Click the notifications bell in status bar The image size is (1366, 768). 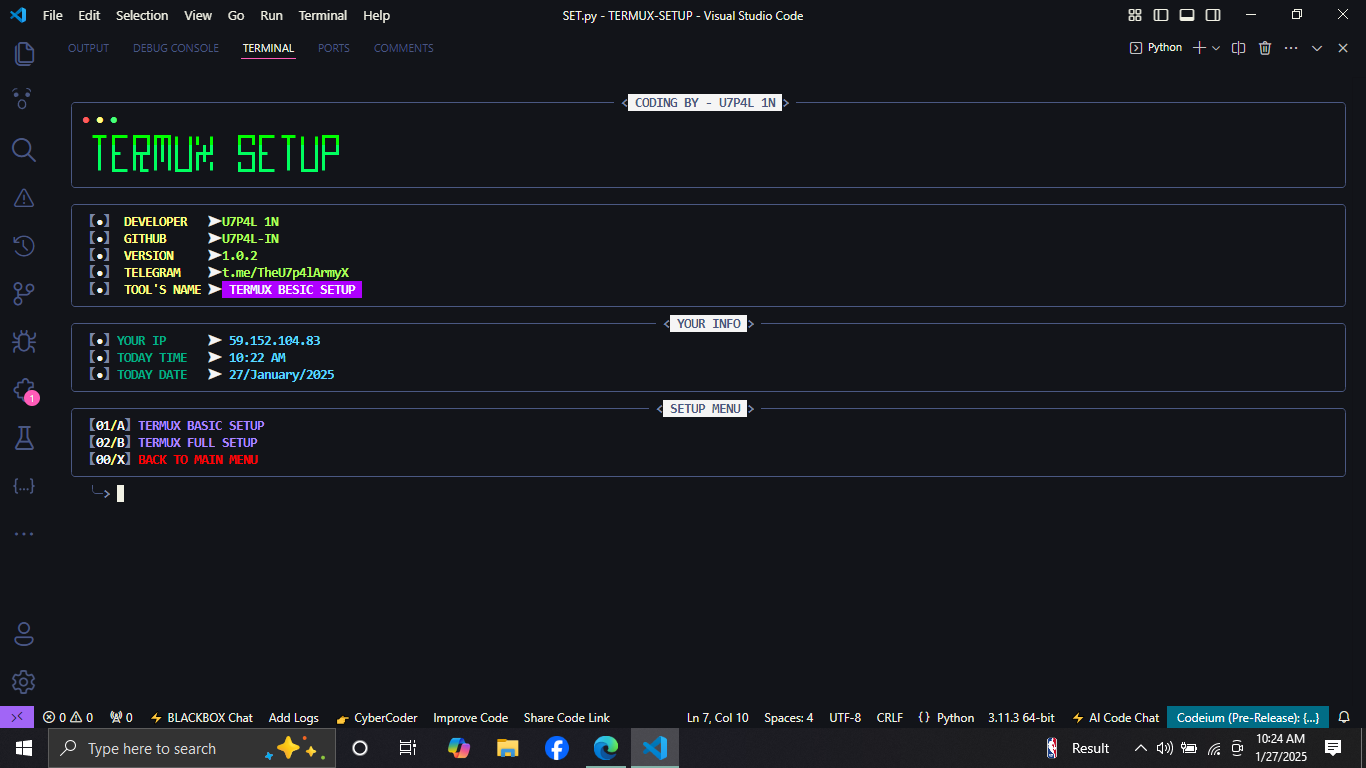[x=1344, y=717]
